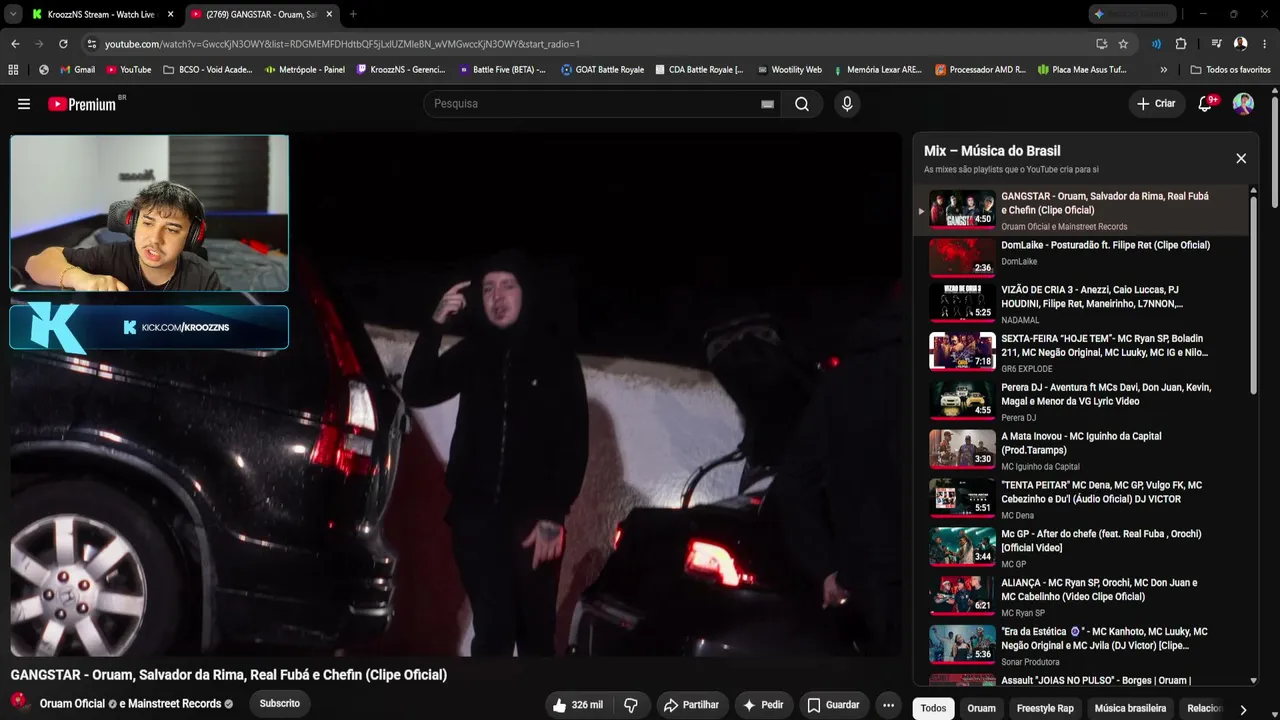Play Perera DJ - Aventura from the mix
1280x720 pixels.
(1082, 402)
